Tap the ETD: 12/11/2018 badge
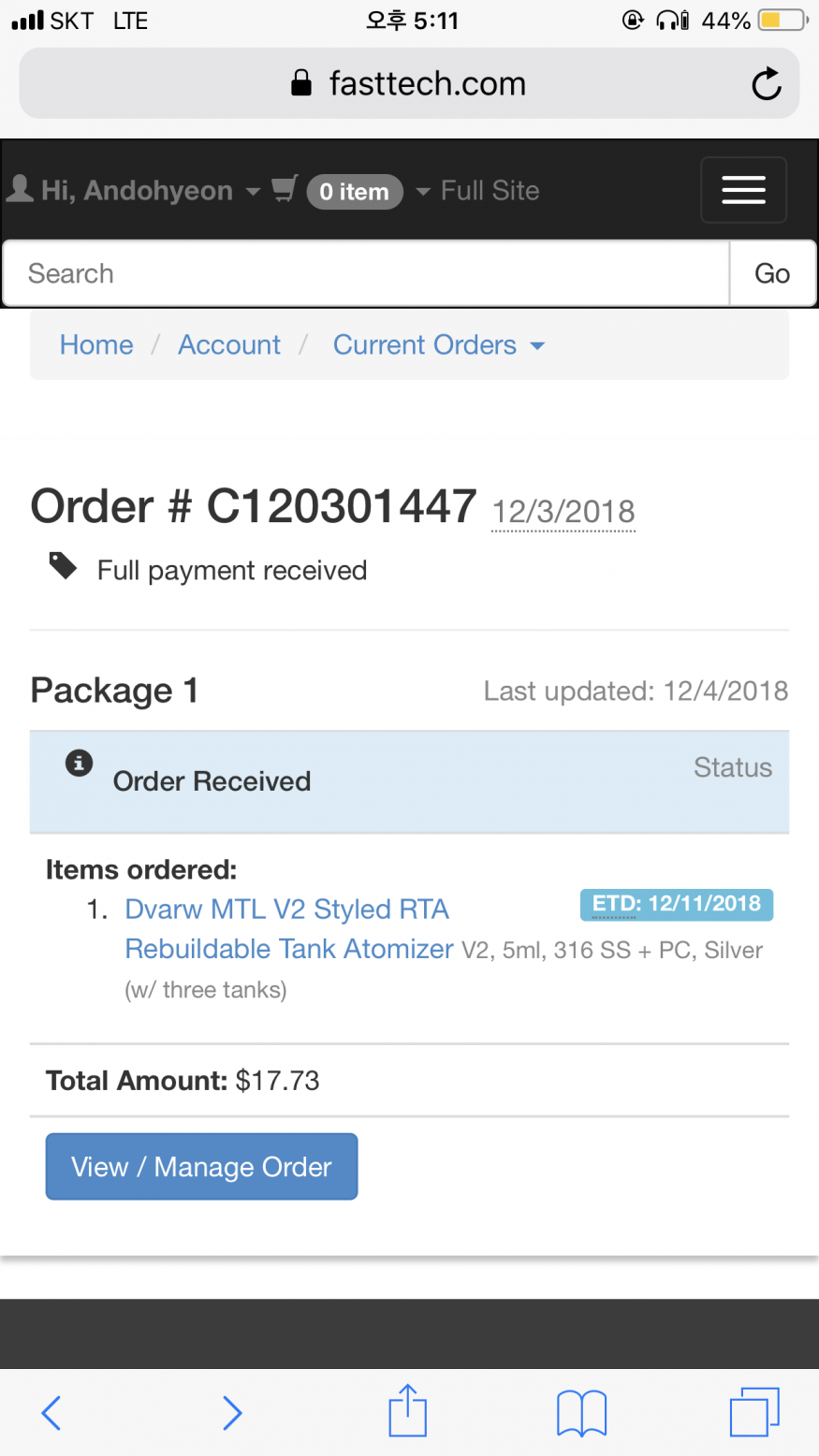This screenshot has width=819, height=1456. [676, 904]
